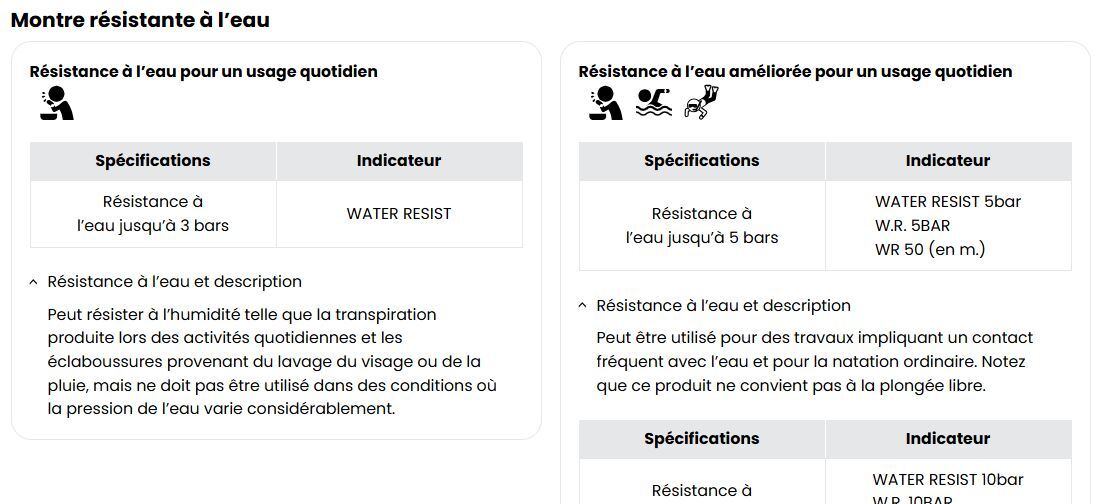Click the snorkeling diver icon
The image size is (1095, 504).
point(701,103)
